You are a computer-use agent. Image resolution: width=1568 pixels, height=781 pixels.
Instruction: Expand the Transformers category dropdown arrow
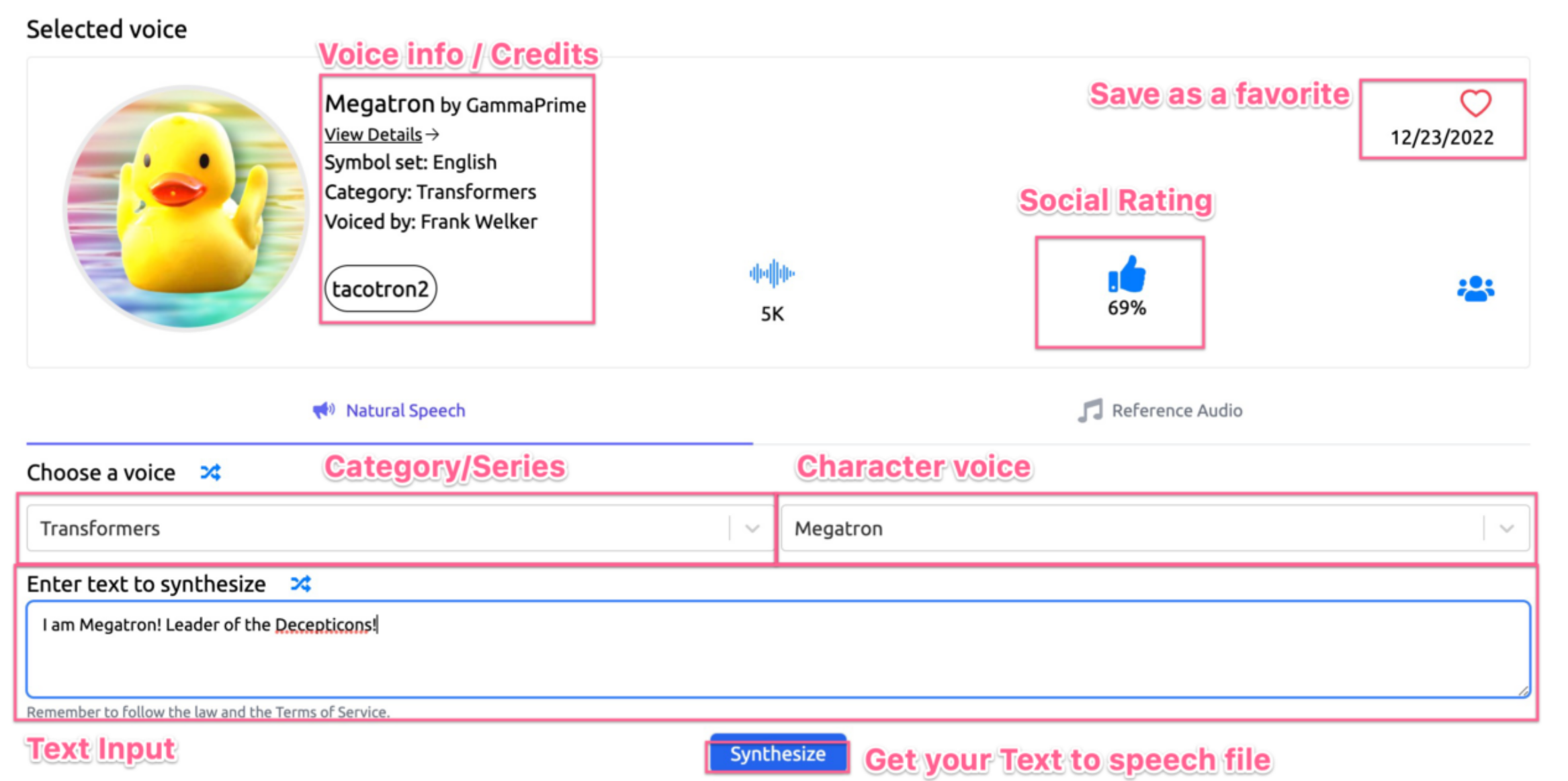click(752, 529)
